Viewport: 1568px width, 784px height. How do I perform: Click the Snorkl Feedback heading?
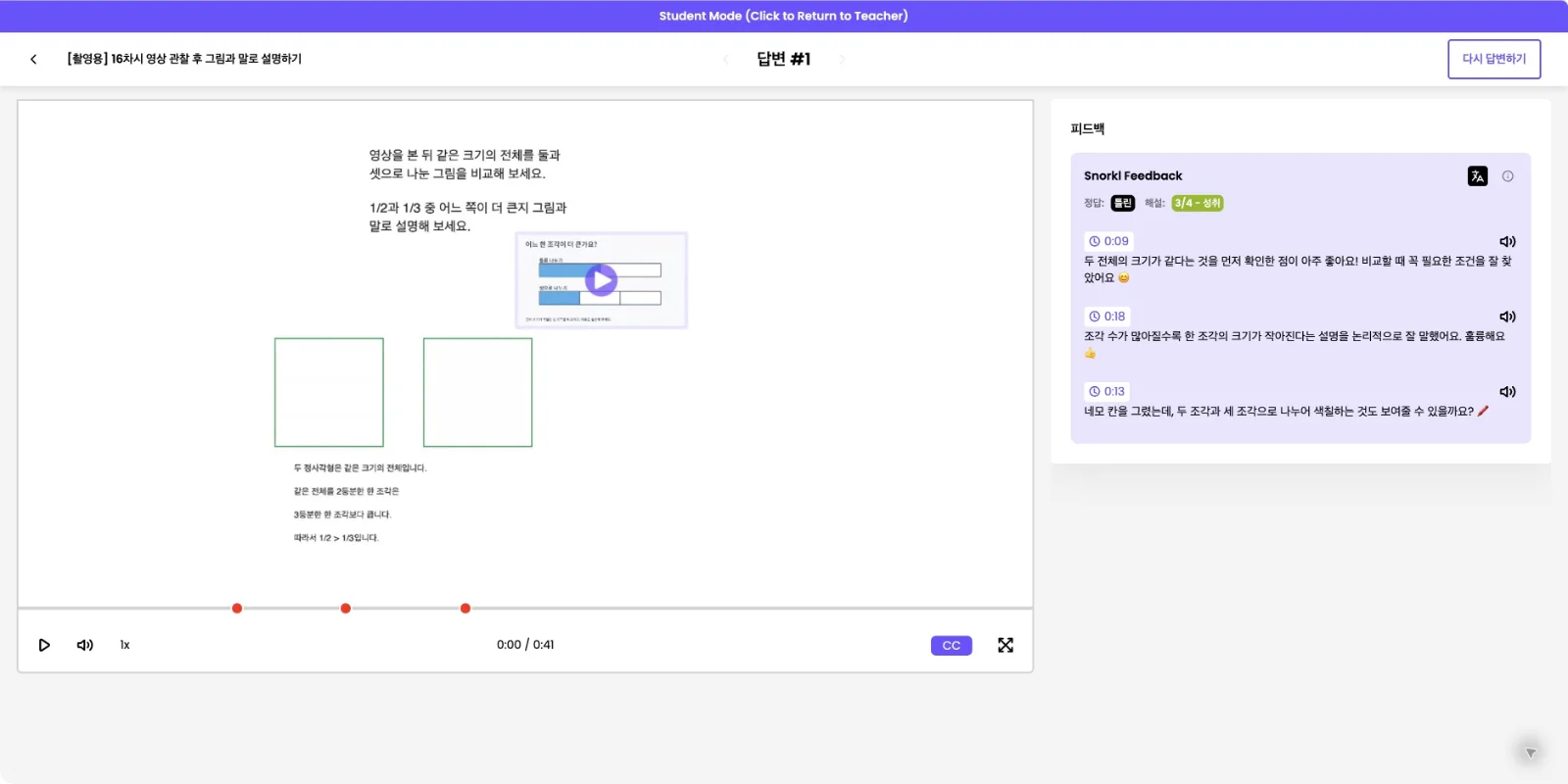point(1133,176)
